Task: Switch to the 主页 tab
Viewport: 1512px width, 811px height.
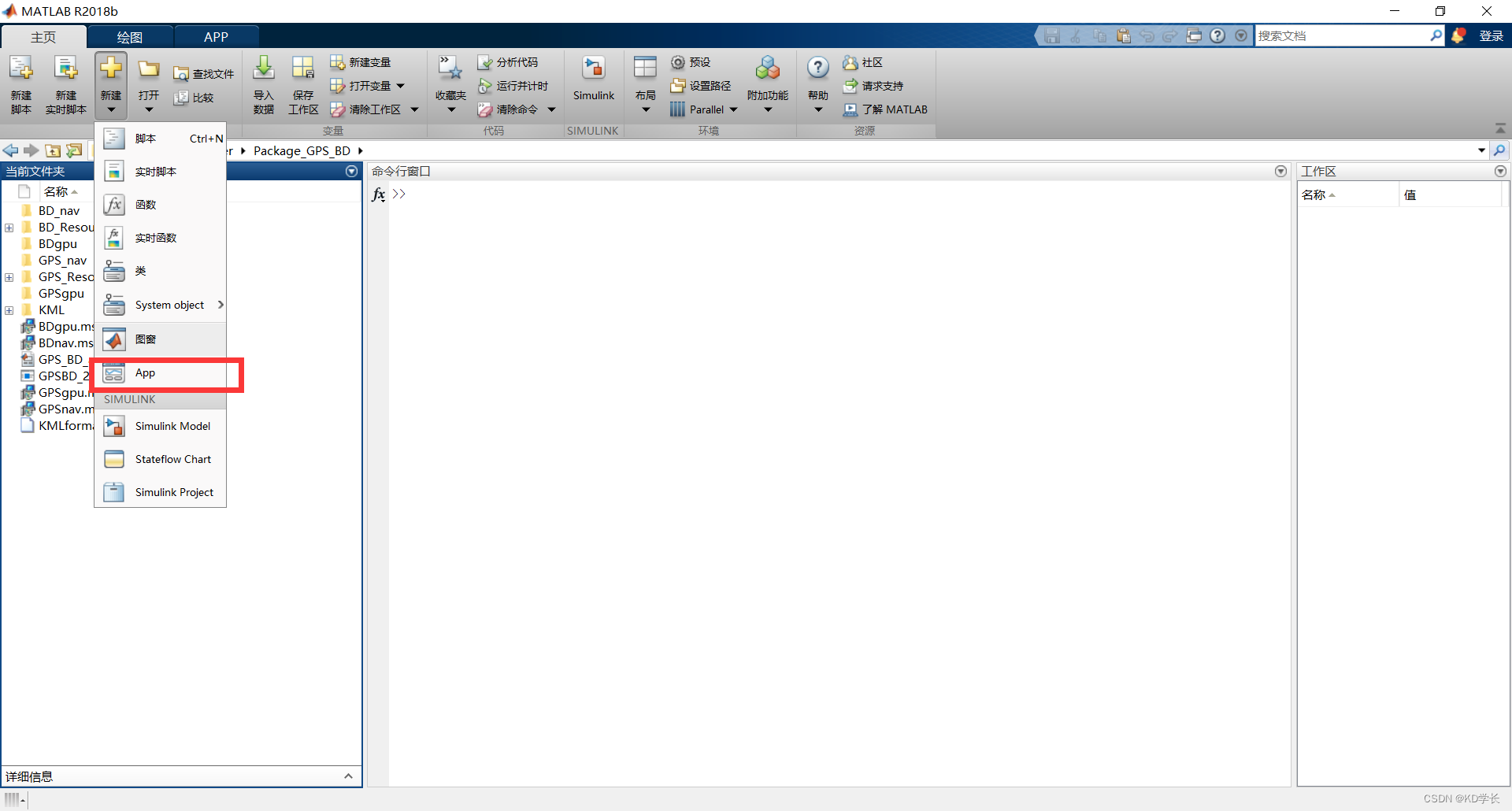Action: pyautogui.click(x=43, y=37)
